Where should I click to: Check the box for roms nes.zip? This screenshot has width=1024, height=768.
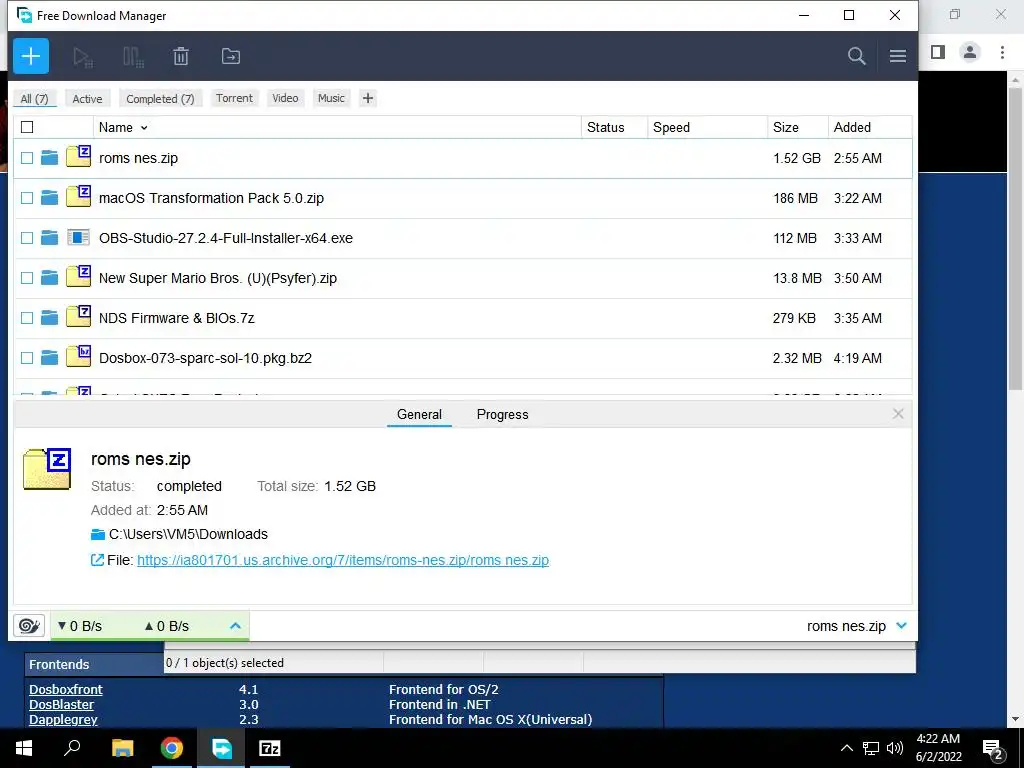tap(27, 158)
